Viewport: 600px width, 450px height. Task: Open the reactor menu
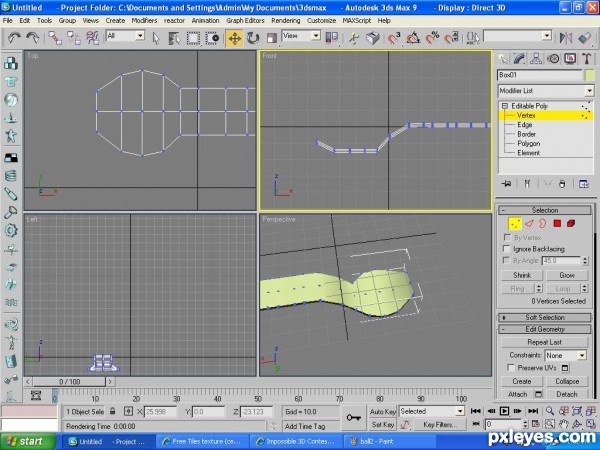point(174,21)
